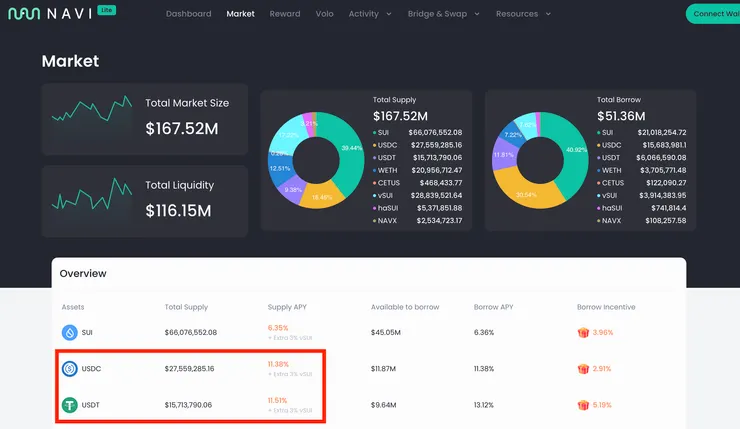Click the WETH entry in Total Borrow legend
Screen dimensions: 740x429
(x=642, y=170)
